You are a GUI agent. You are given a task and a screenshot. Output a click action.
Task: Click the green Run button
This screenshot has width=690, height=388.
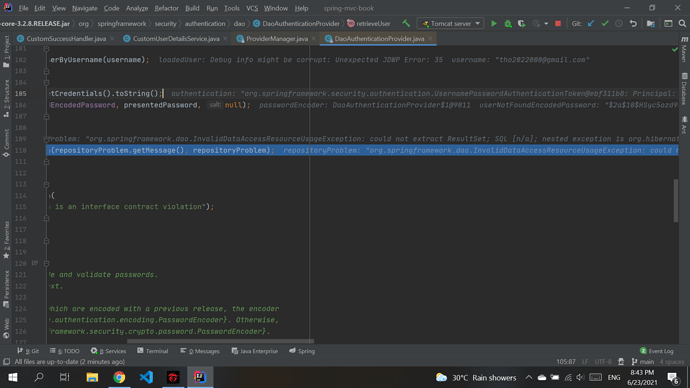pyautogui.click(x=494, y=24)
